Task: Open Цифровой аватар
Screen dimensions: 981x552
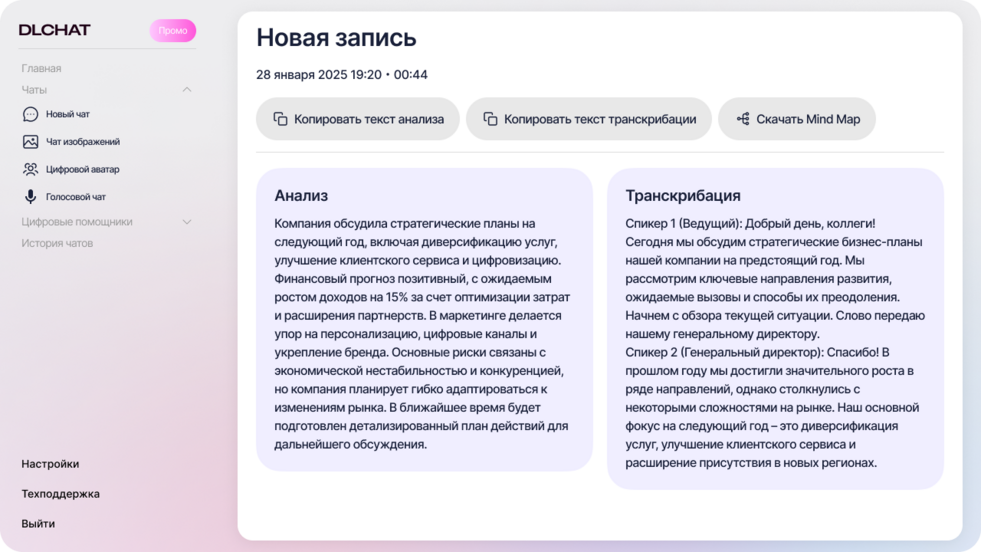Action: click(82, 170)
